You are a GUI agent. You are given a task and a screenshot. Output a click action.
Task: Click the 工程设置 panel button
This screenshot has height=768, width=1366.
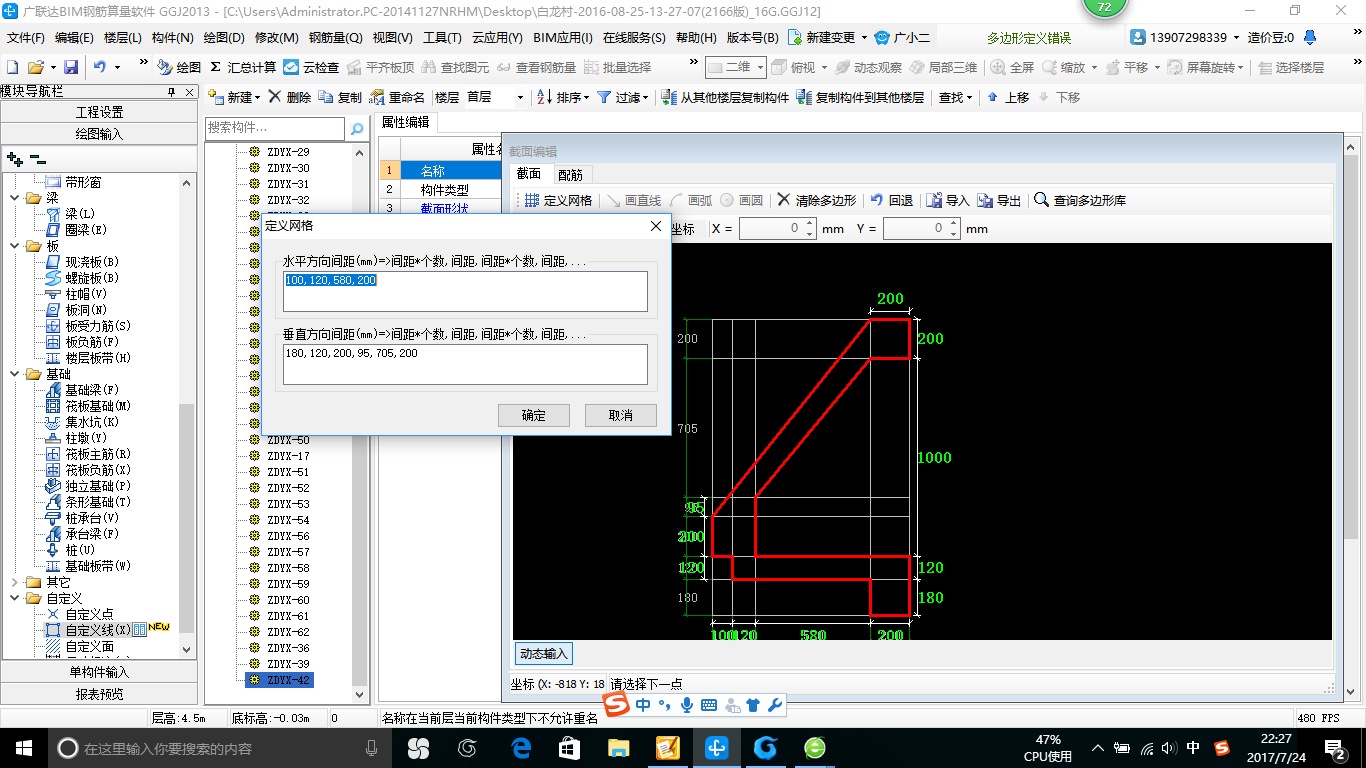pyautogui.click(x=99, y=112)
